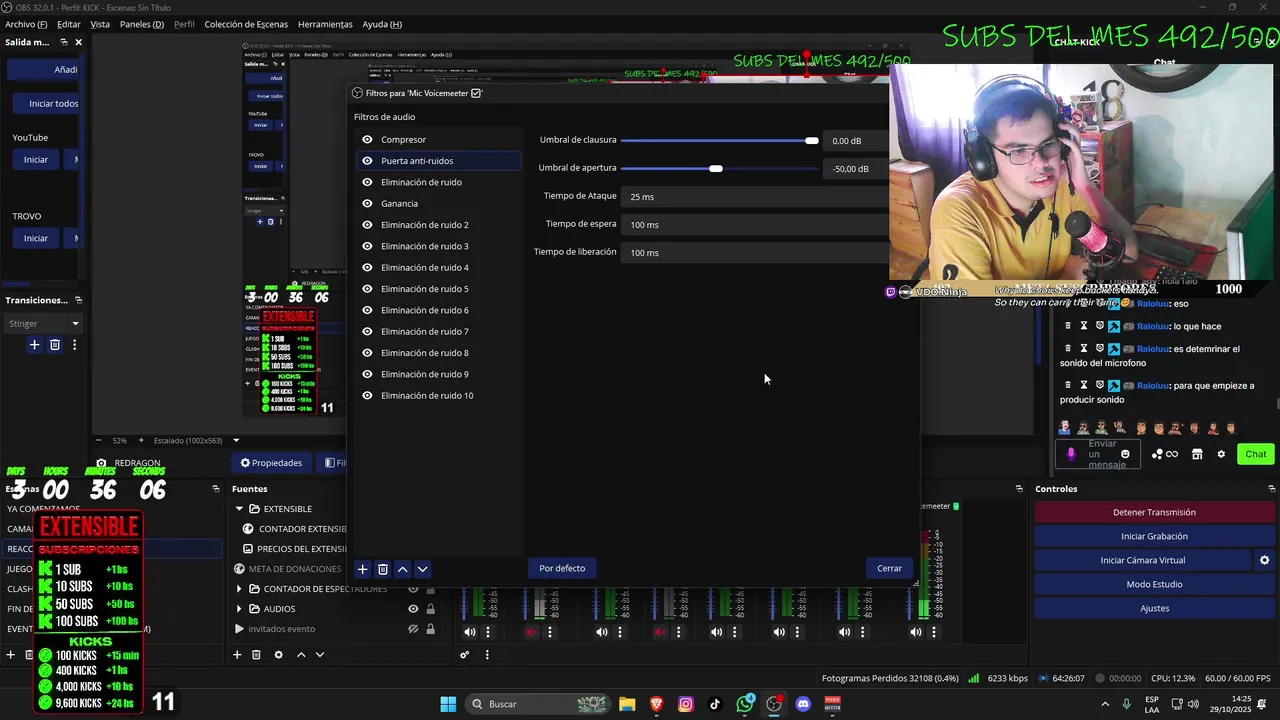
Task: Undock the Controles panel
Action: [x=1272, y=489]
